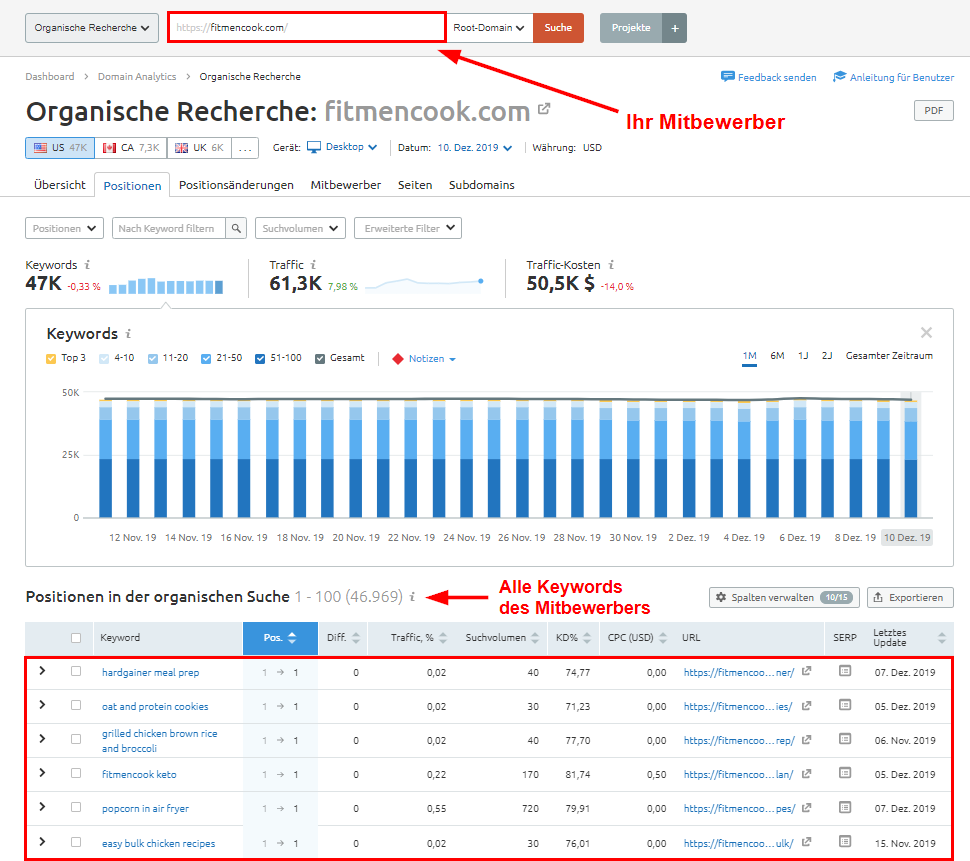Image resolution: width=970 pixels, height=861 pixels.
Task: Open SERP snapshot for fitmencook keto
Action: [x=845, y=773]
